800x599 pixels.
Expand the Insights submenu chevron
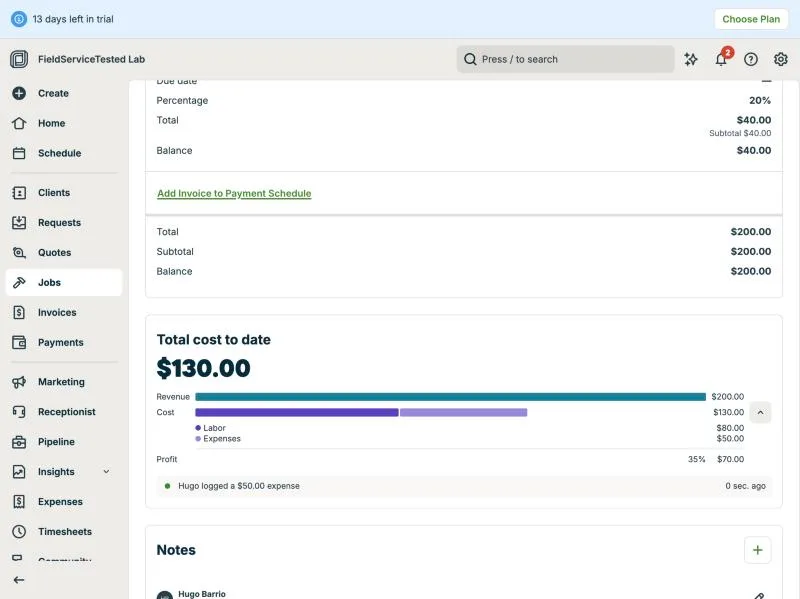106,471
